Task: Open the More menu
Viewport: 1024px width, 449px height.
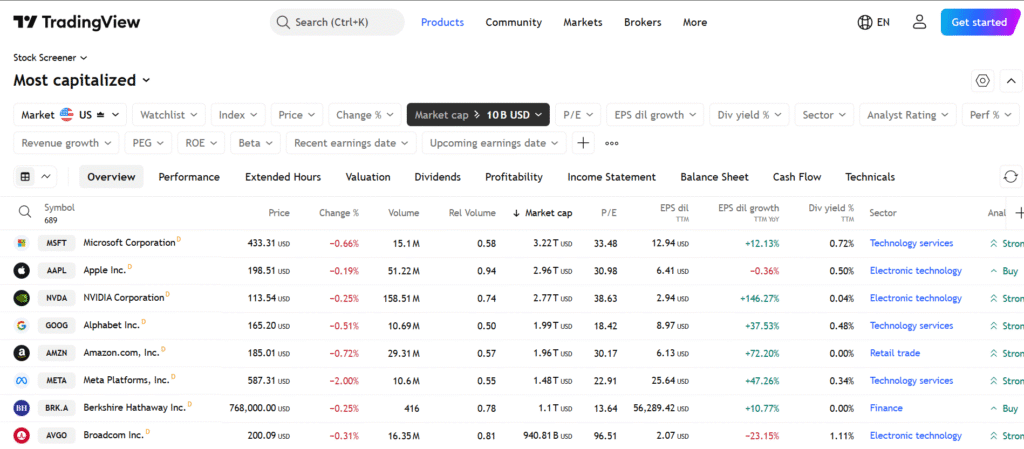Action: 695,22
